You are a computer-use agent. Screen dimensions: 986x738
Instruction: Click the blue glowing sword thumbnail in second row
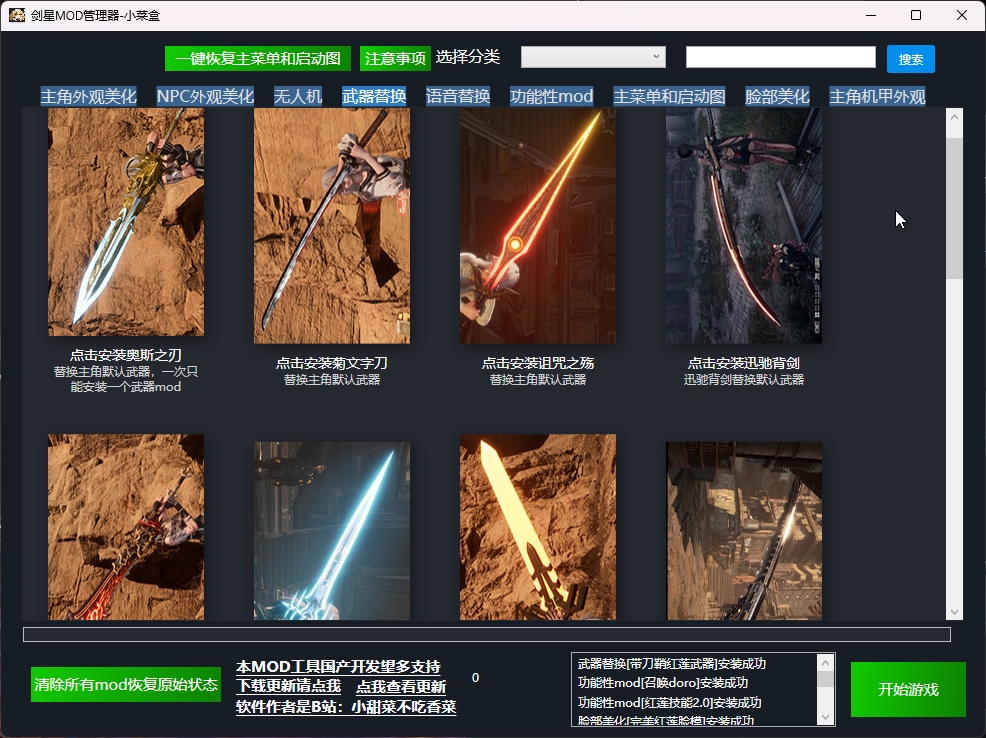(332, 531)
